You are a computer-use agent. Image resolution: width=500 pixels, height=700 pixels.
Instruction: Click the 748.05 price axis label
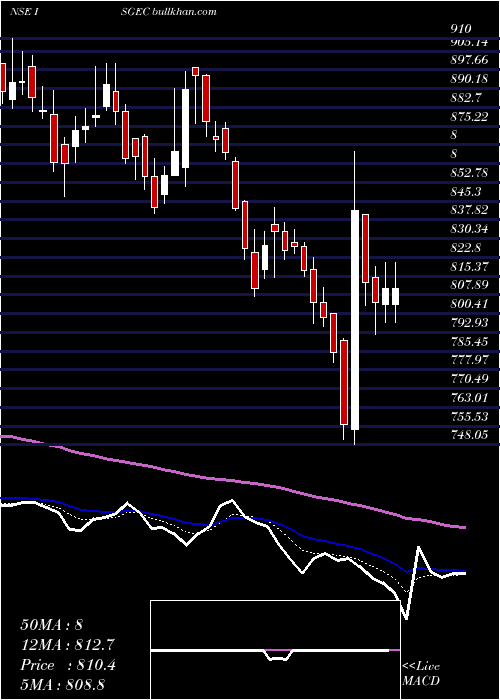pos(471,435)
